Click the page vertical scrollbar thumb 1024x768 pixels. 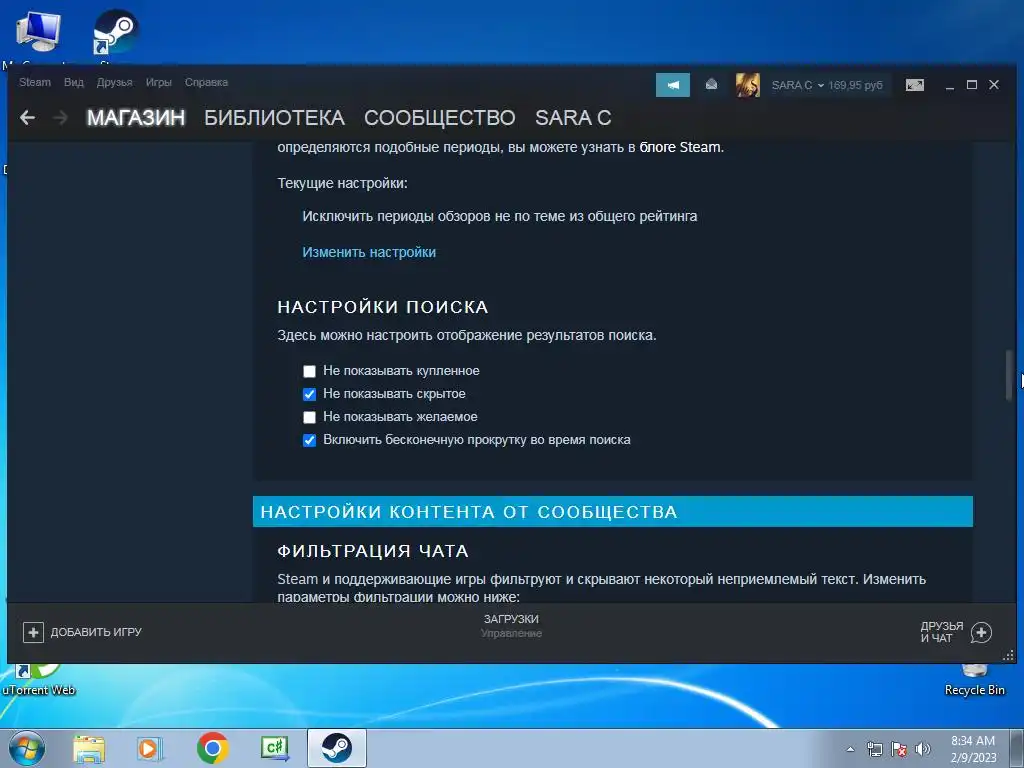point(1009,375)
